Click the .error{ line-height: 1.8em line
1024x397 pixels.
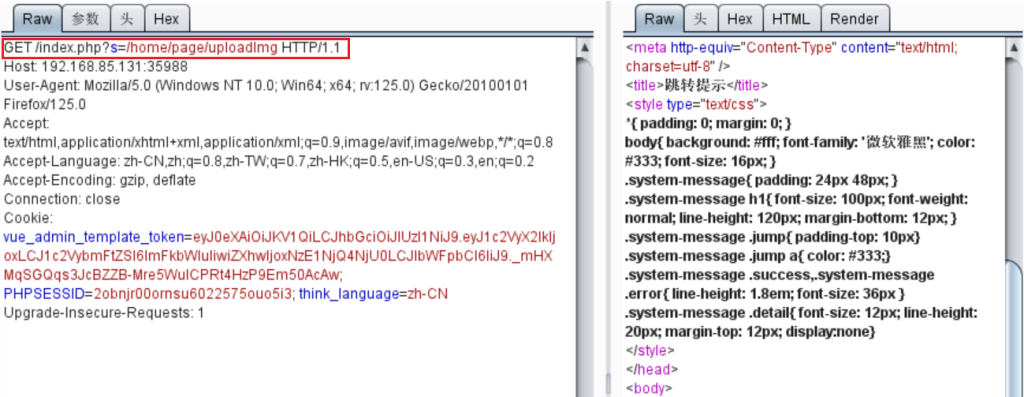tap(765, 293)
